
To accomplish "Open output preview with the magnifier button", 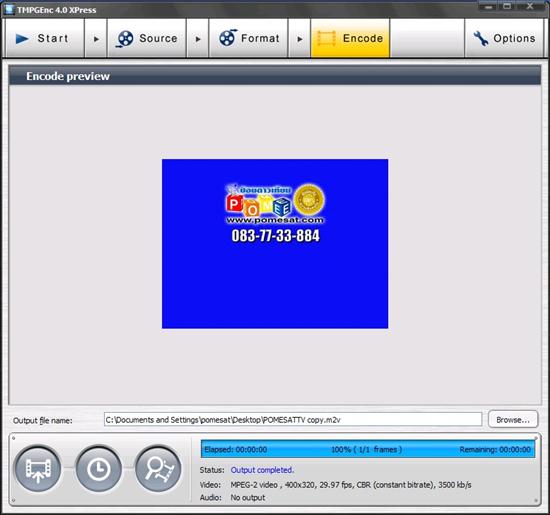I will [159, 469].
